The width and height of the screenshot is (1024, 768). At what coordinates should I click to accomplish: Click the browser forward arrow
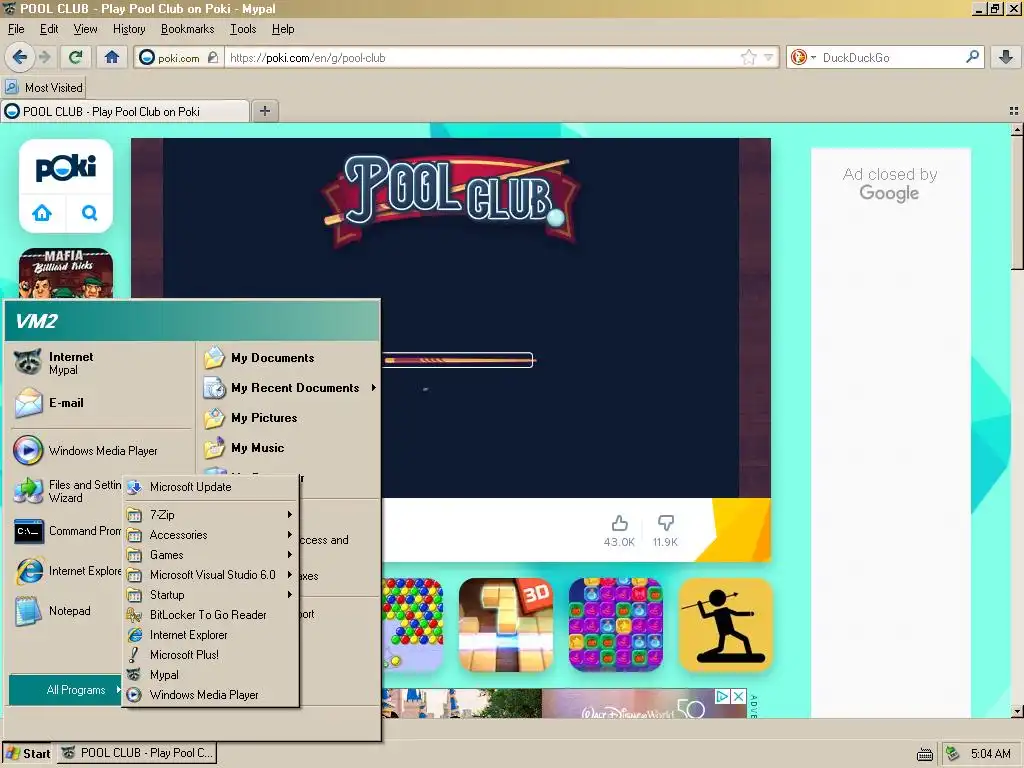(44, 57)
